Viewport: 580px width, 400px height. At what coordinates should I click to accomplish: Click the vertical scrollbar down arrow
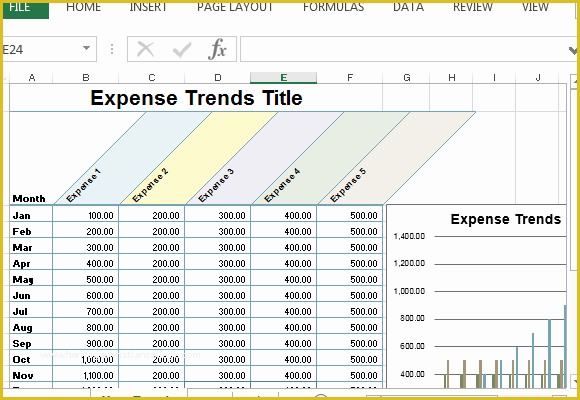pos(574,381)
